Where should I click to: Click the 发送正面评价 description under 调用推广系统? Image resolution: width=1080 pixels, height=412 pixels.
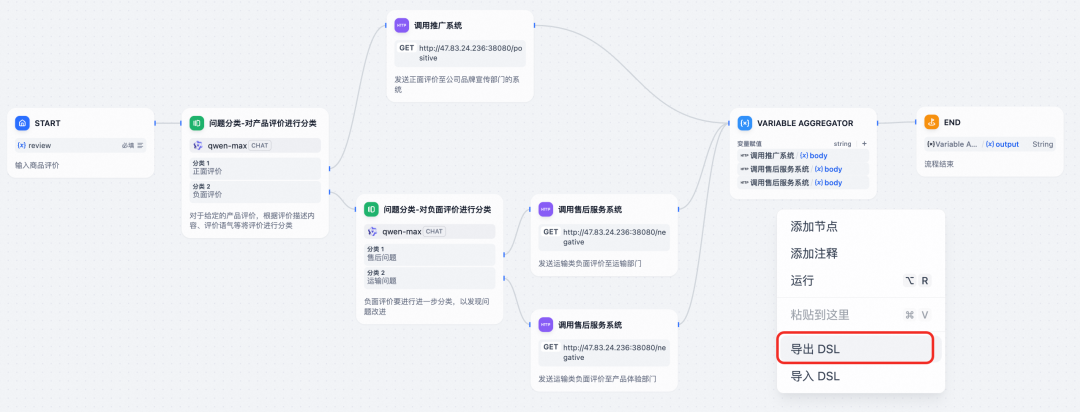[458, 85]
